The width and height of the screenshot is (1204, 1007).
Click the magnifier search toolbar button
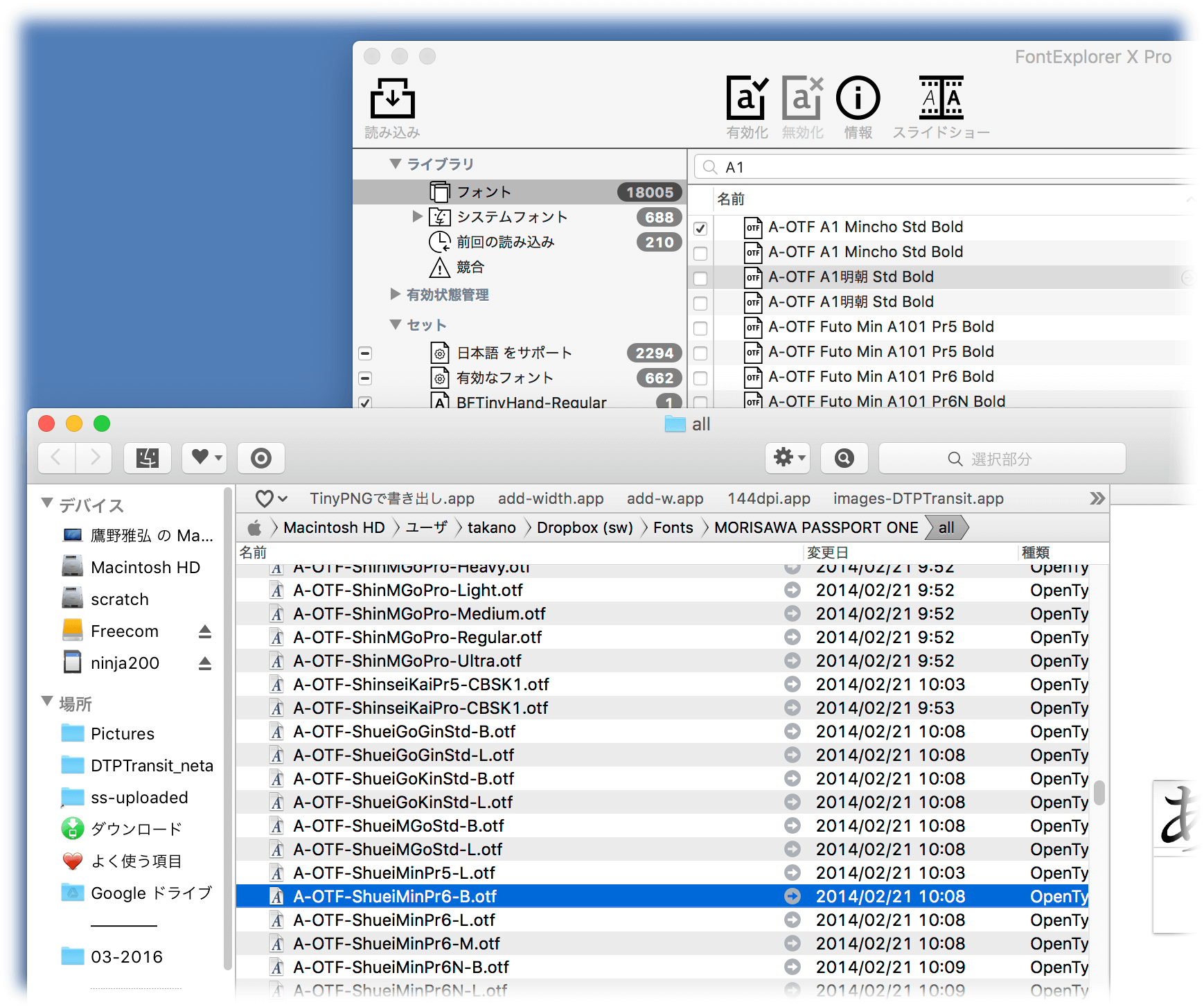point(844,457)
